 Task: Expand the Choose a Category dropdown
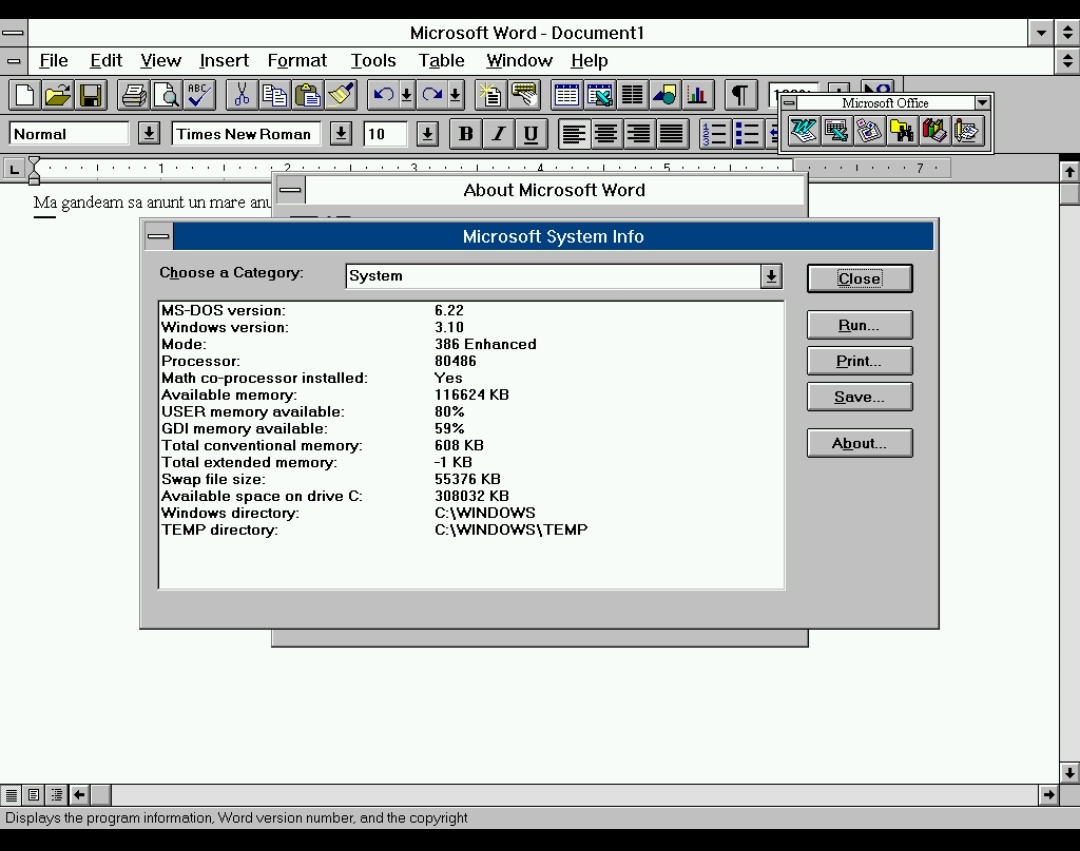click(771, 277)
